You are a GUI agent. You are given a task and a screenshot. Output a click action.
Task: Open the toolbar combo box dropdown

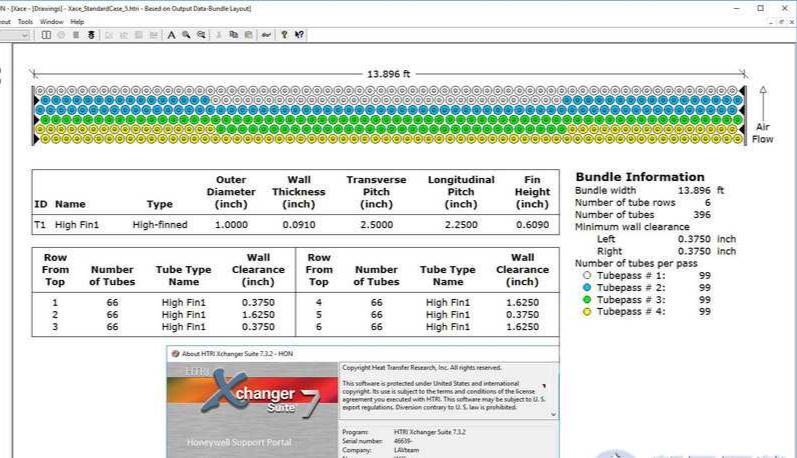(x=27, y=35)
